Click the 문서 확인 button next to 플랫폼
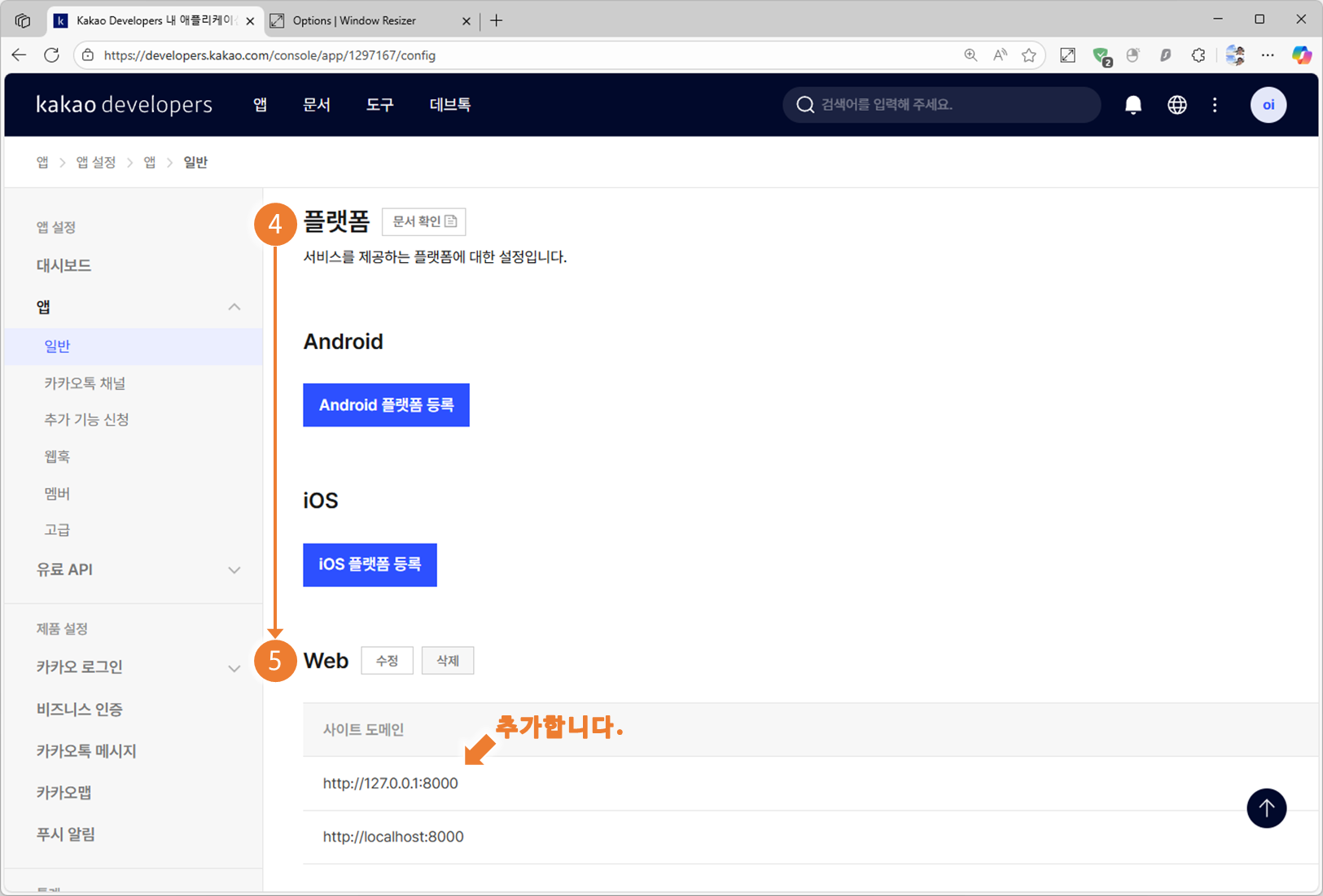The width and height of the screenshot is (1323, 896). pos(423,221)
